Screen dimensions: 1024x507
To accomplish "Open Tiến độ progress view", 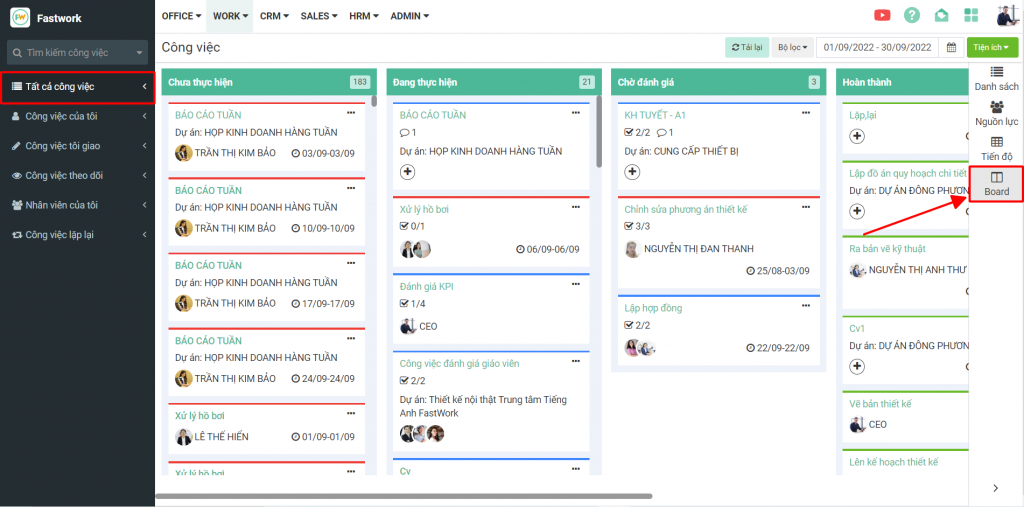I will [996, 149].
